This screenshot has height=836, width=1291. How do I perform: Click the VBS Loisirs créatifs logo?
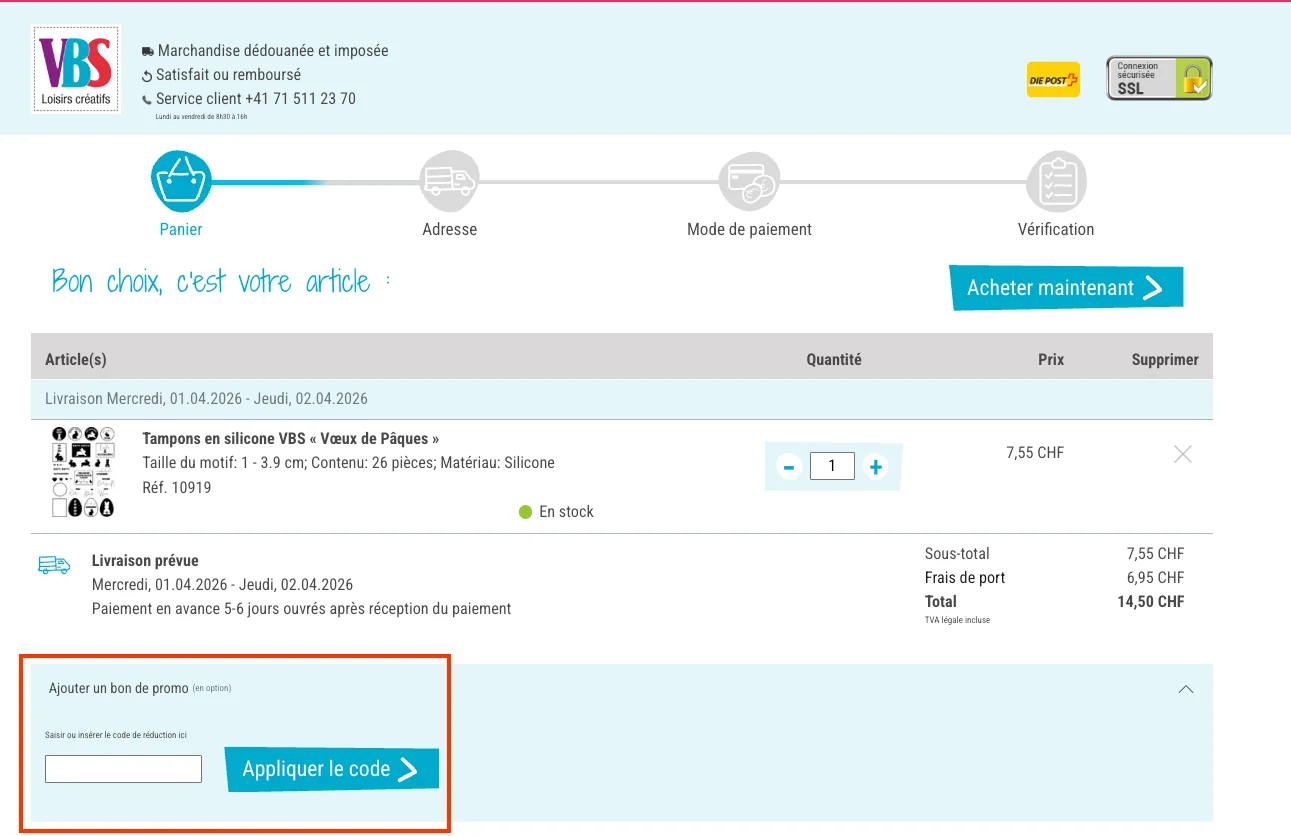[75, 70]
